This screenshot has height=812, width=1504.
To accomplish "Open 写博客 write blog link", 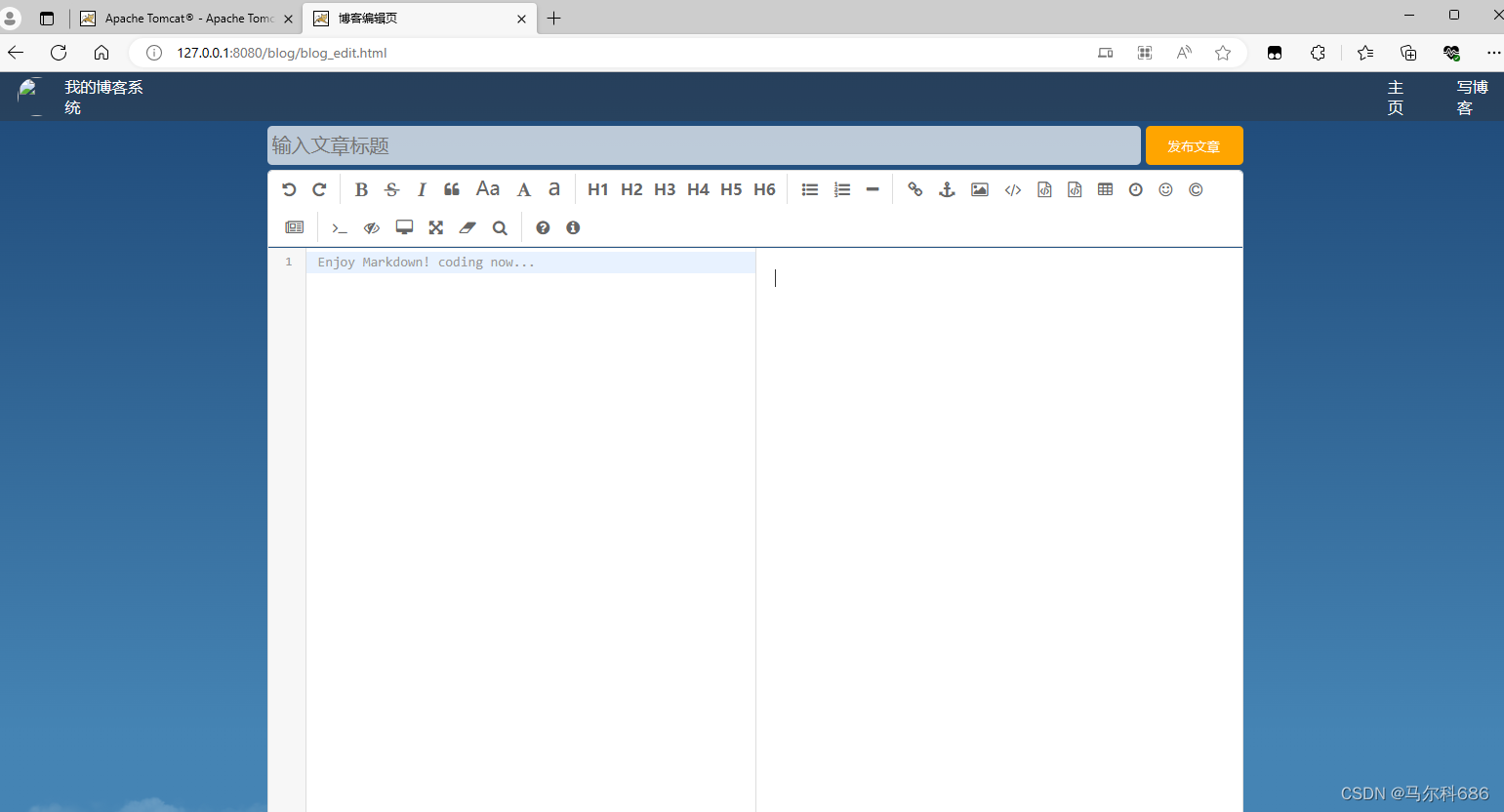I will click(1473, 98).
